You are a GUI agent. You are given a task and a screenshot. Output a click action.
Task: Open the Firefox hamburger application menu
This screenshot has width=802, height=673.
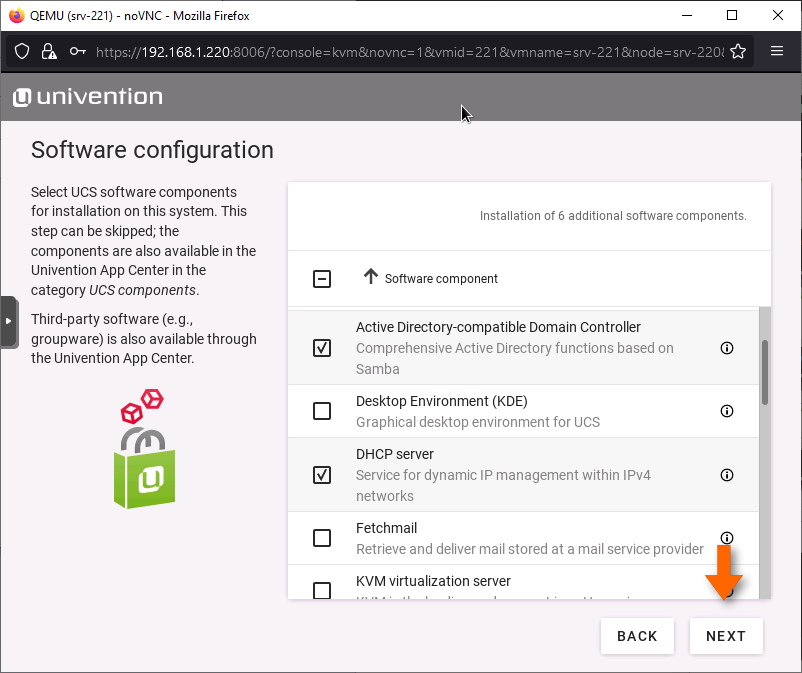[777, 51]
